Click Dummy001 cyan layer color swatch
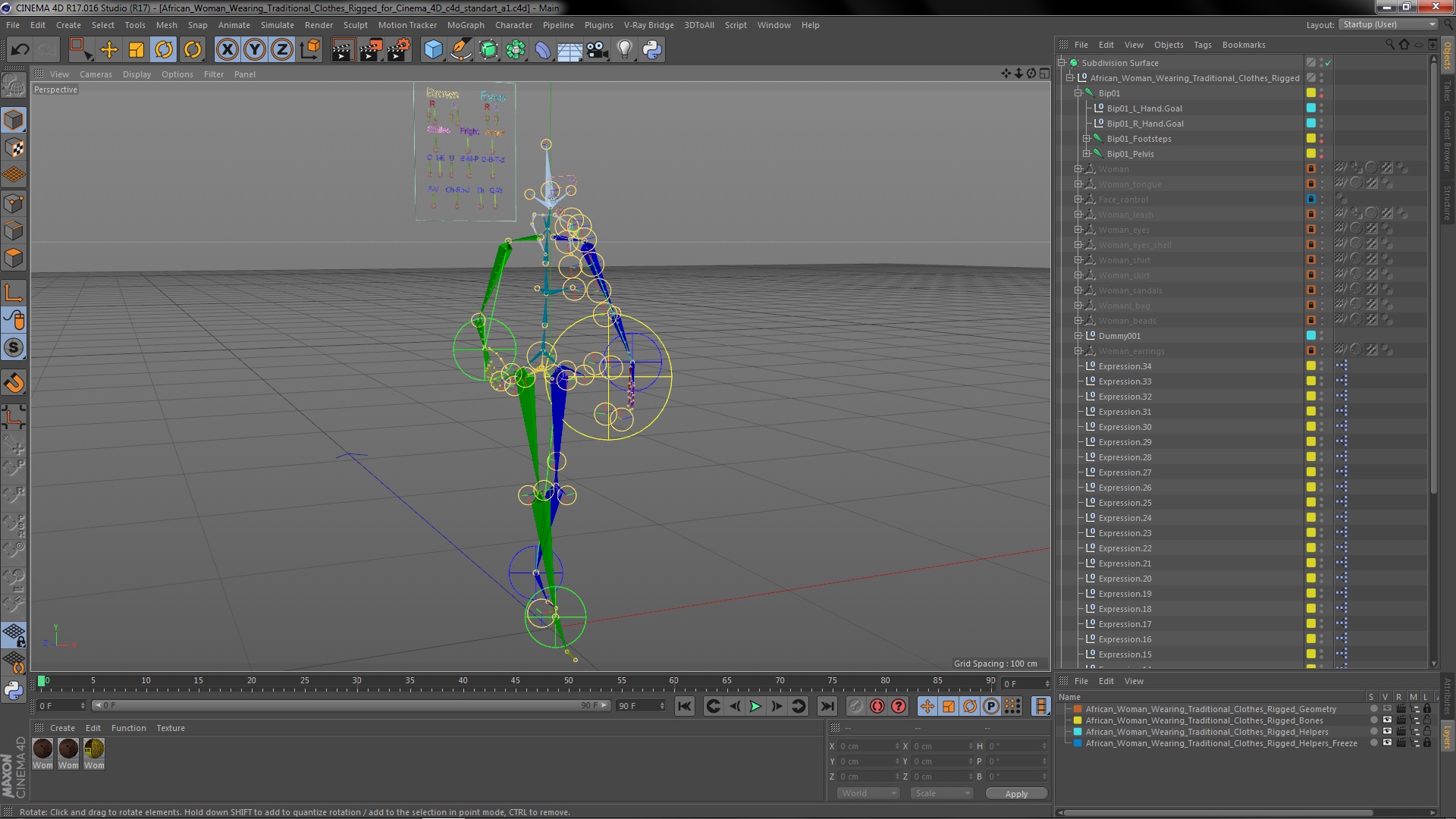Image resolution: width=1456 pixels, height=819 pixels. click(1310, 336)
